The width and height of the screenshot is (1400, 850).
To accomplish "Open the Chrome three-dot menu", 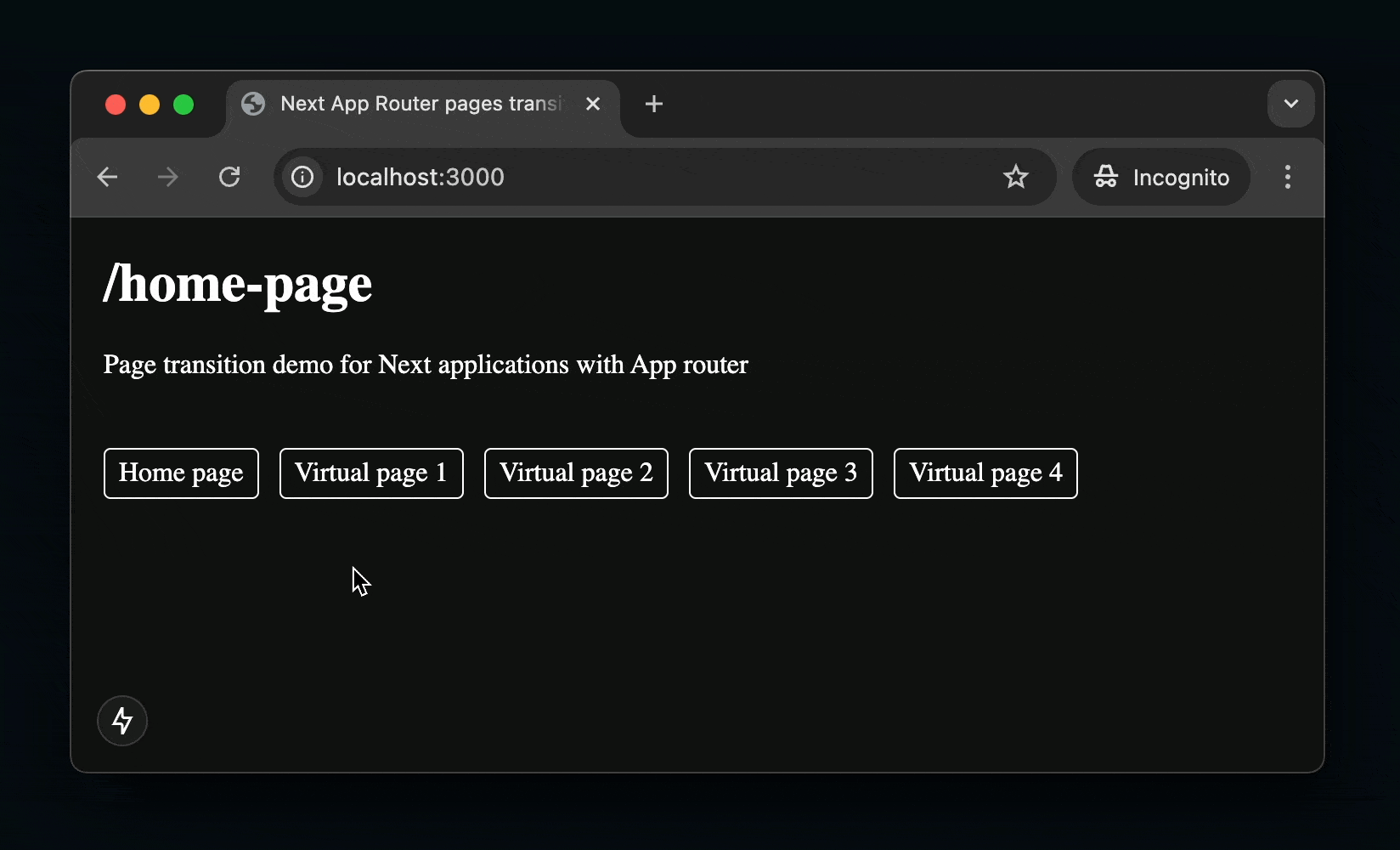I will (x=1288, y=177).
